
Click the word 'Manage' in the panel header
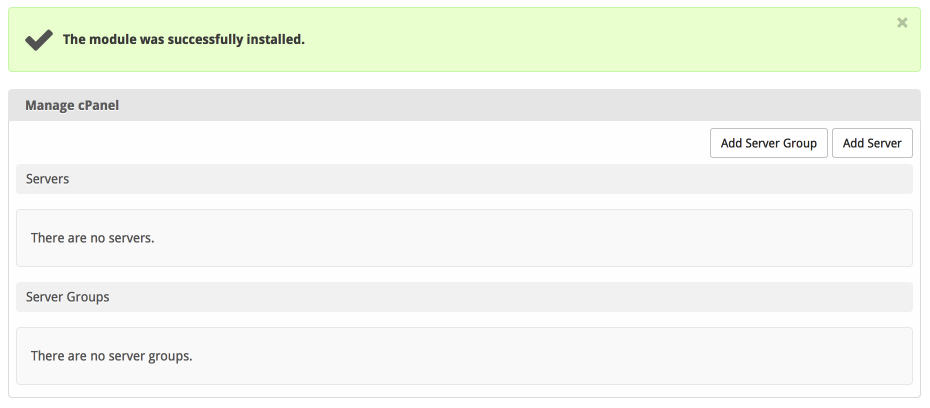(48, 105)
